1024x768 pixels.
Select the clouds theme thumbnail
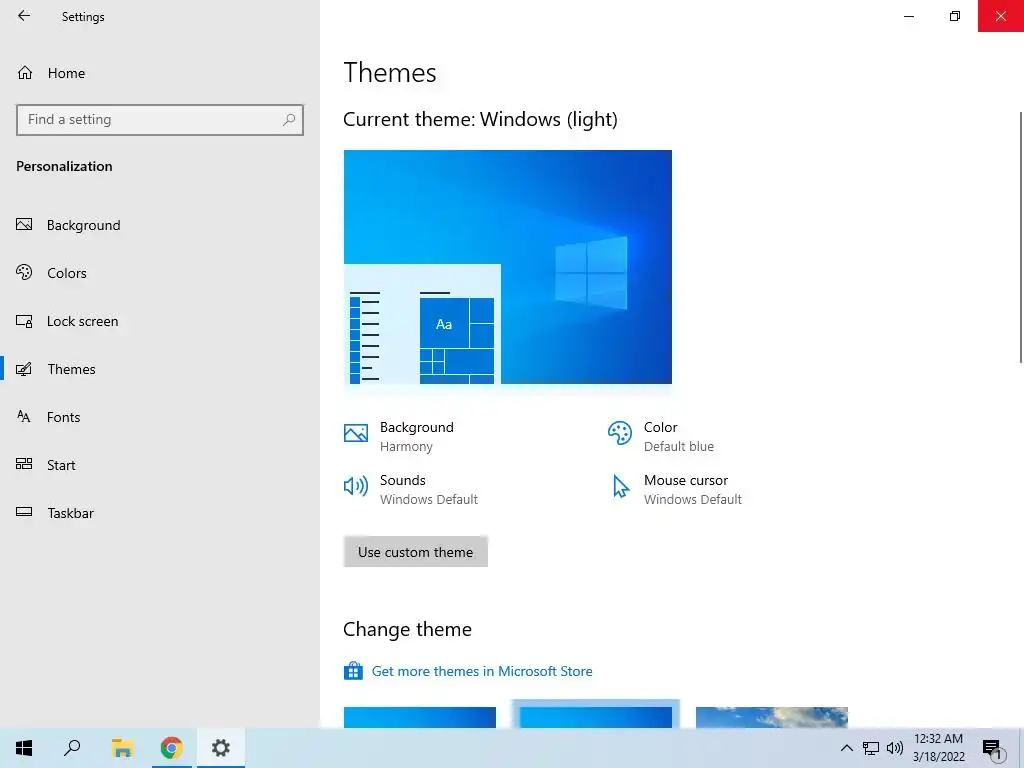(x=772, y=717)
